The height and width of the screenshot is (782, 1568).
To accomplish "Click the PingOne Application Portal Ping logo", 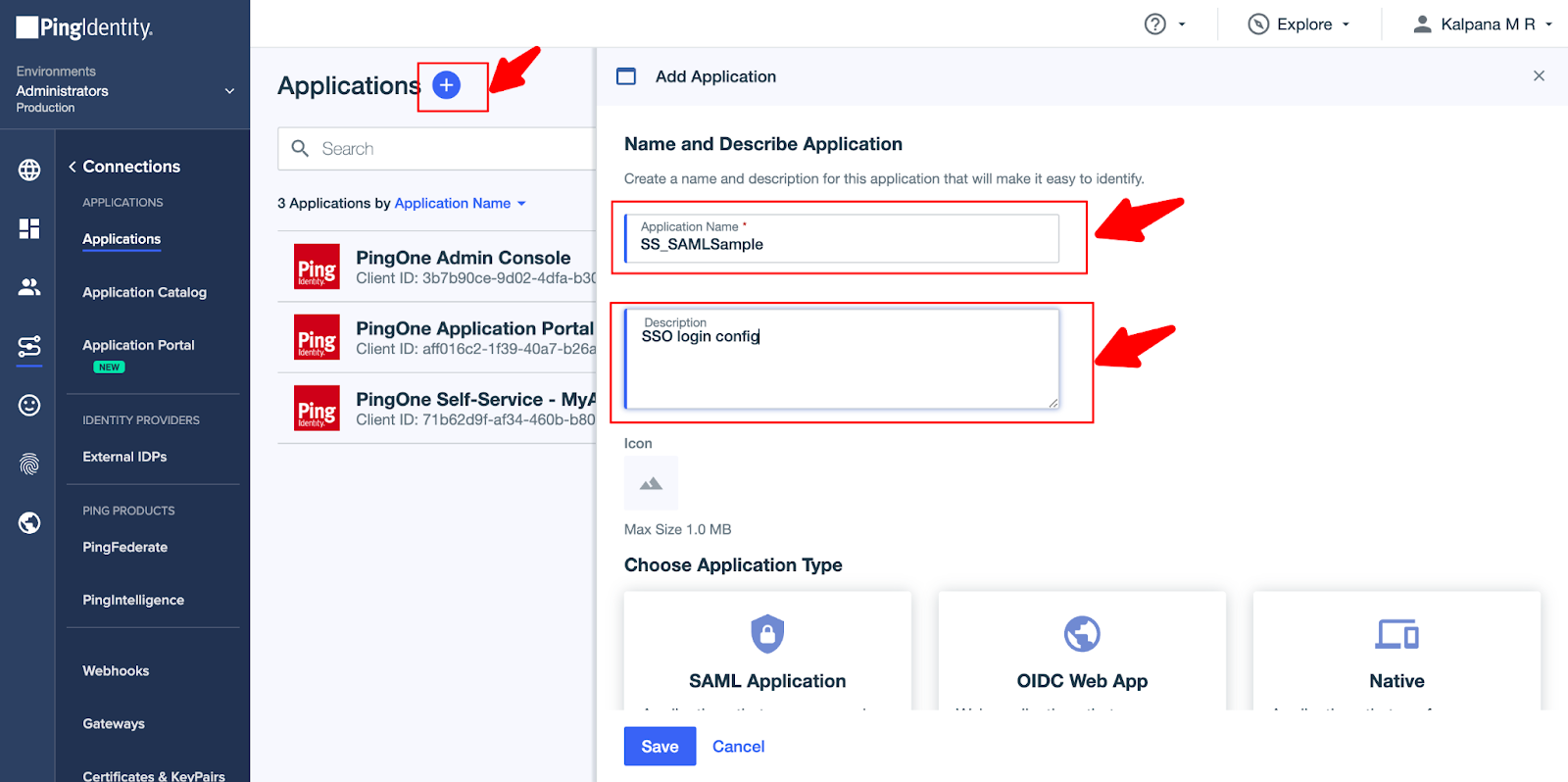I will click(317, 337).
